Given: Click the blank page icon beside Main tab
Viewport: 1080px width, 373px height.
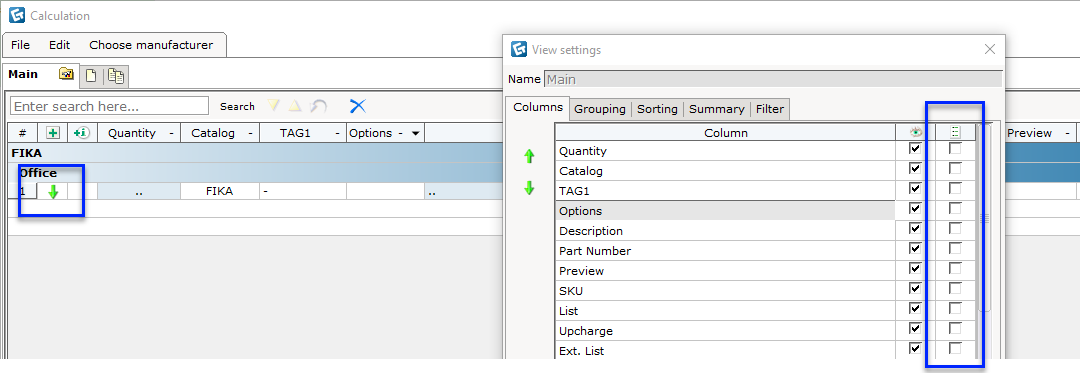Looking at the screenshot, I should point(90,76).
